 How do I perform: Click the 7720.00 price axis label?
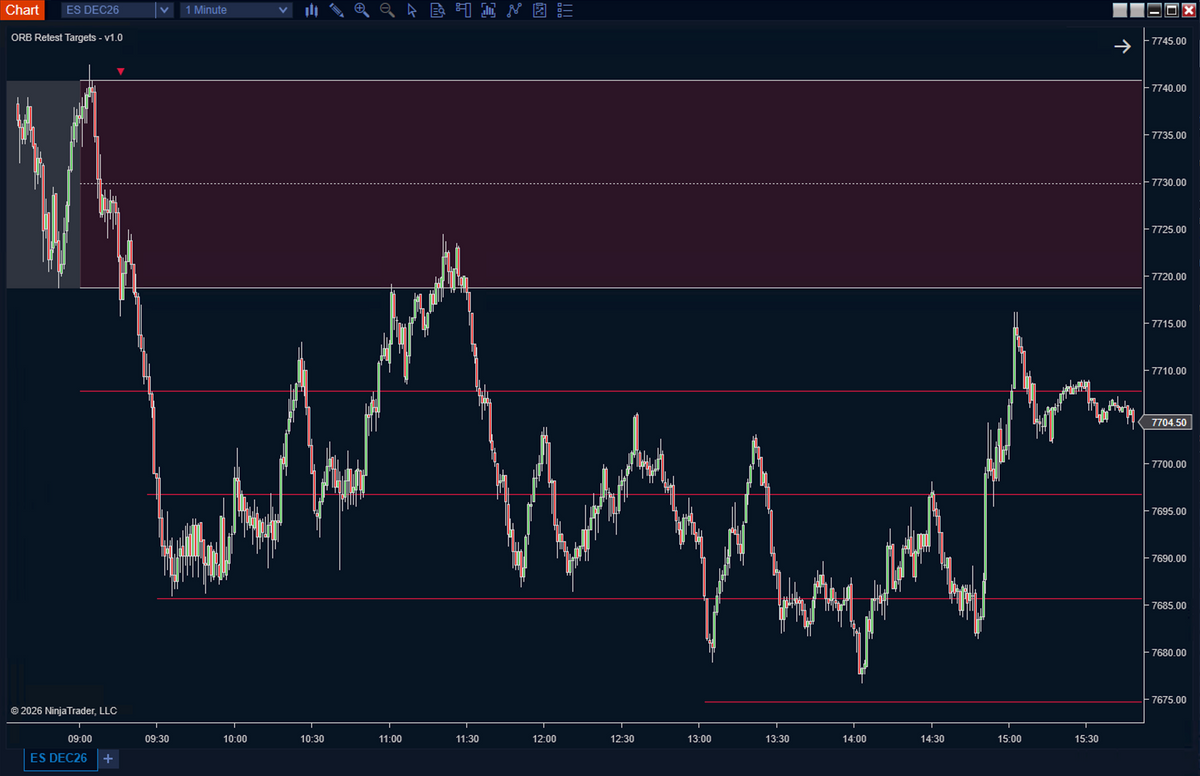pyautogui.click(x=1168, y=277)
